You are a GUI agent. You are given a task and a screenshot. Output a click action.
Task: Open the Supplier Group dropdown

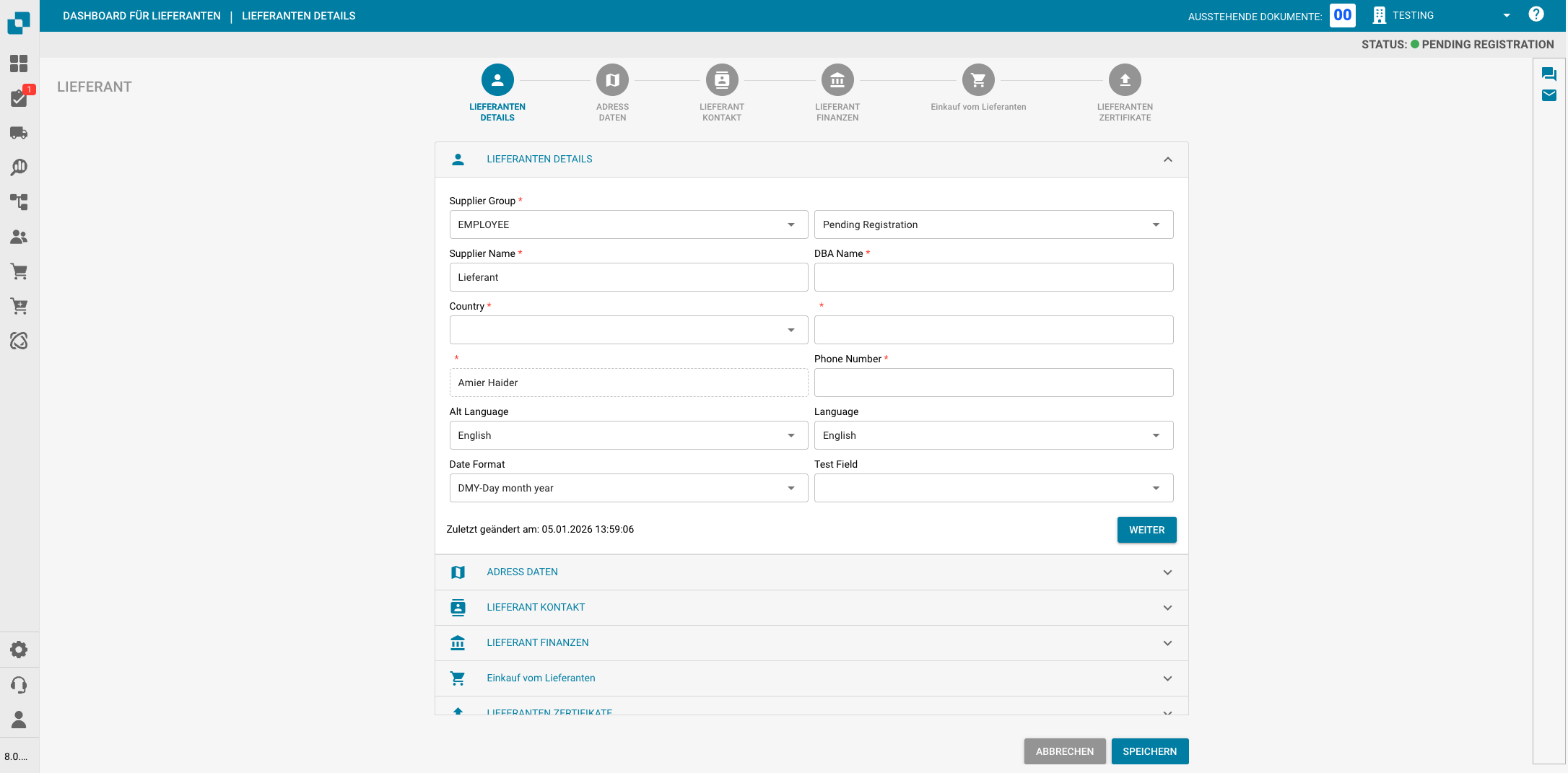[x=628, y=224]
